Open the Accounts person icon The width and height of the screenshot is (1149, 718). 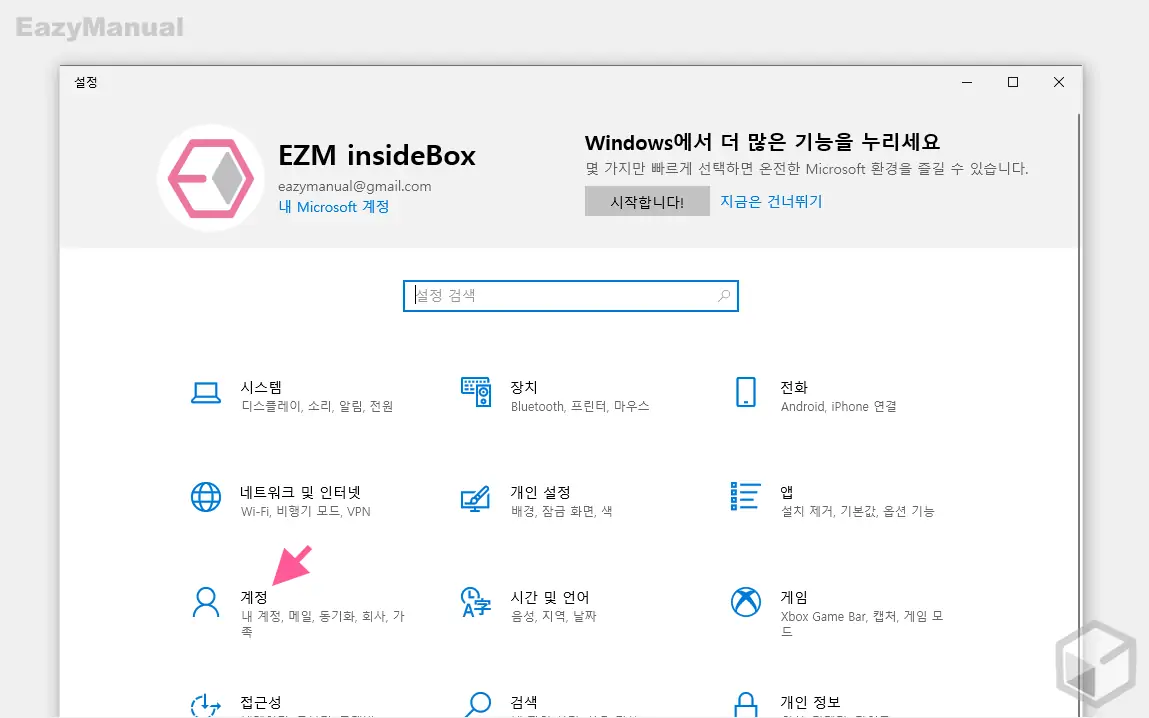pos(206,602)
